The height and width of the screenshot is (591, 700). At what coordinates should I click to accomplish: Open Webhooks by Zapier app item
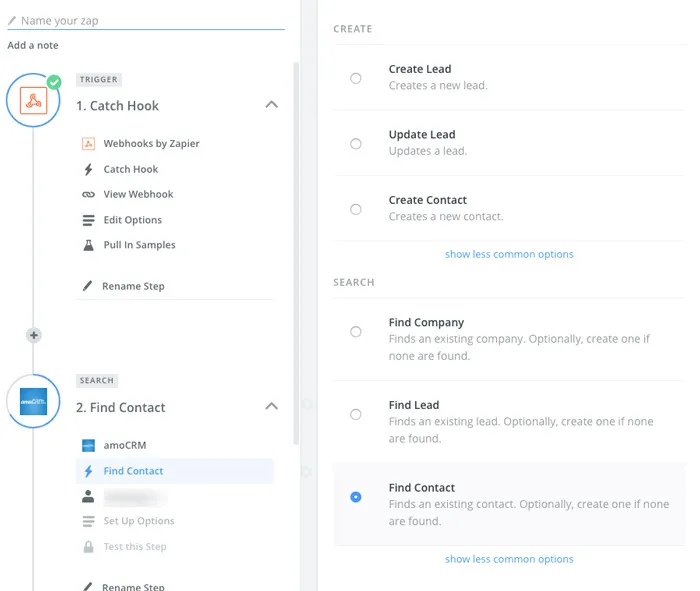(x=151, y=144)
